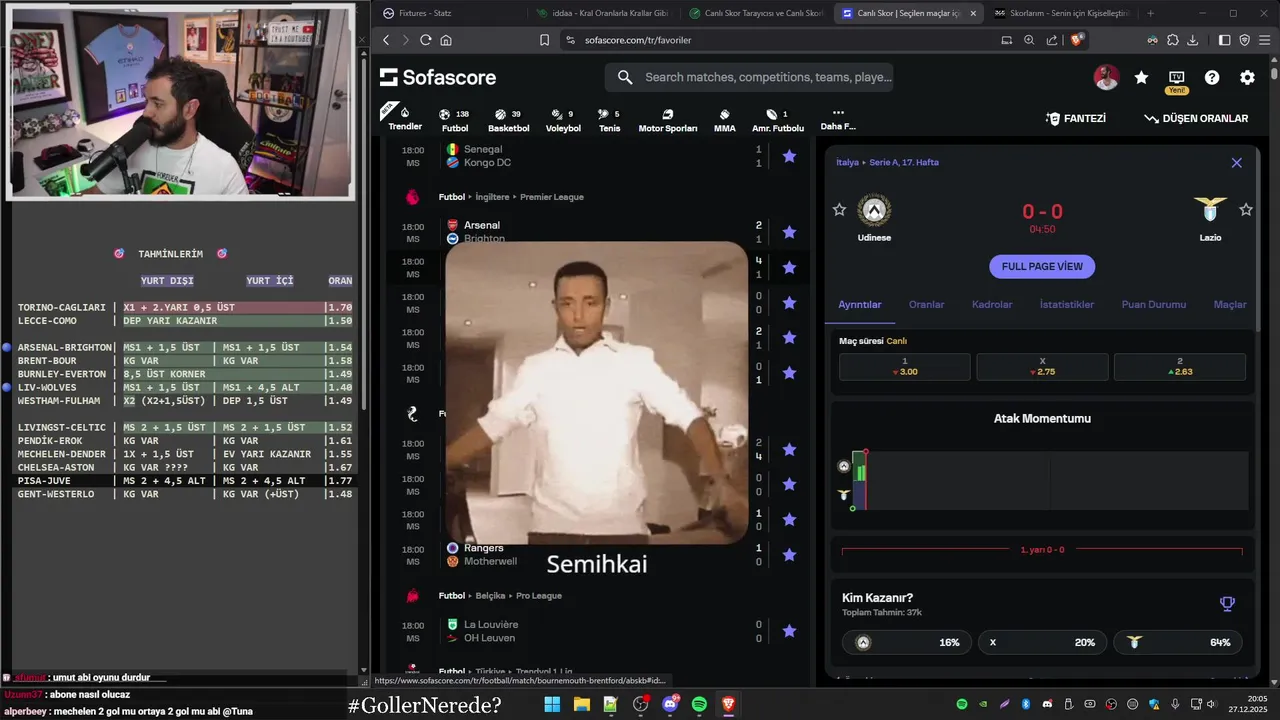Viewport: 1280px width, 720px height.
Task: Open the user profile avatar
Action: click(x=1106, y=77)
